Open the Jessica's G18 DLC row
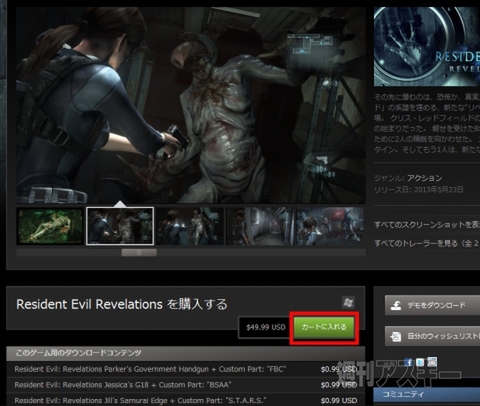The image size is (480, 406). pyautogui.click(x=186, y=385)
